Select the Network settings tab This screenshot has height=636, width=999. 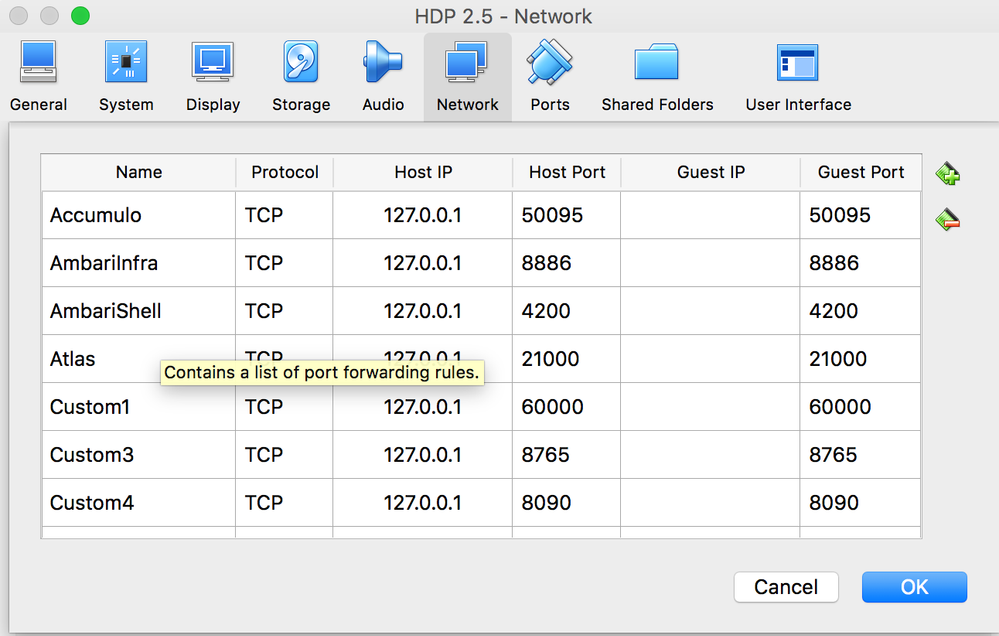(467, 77)
